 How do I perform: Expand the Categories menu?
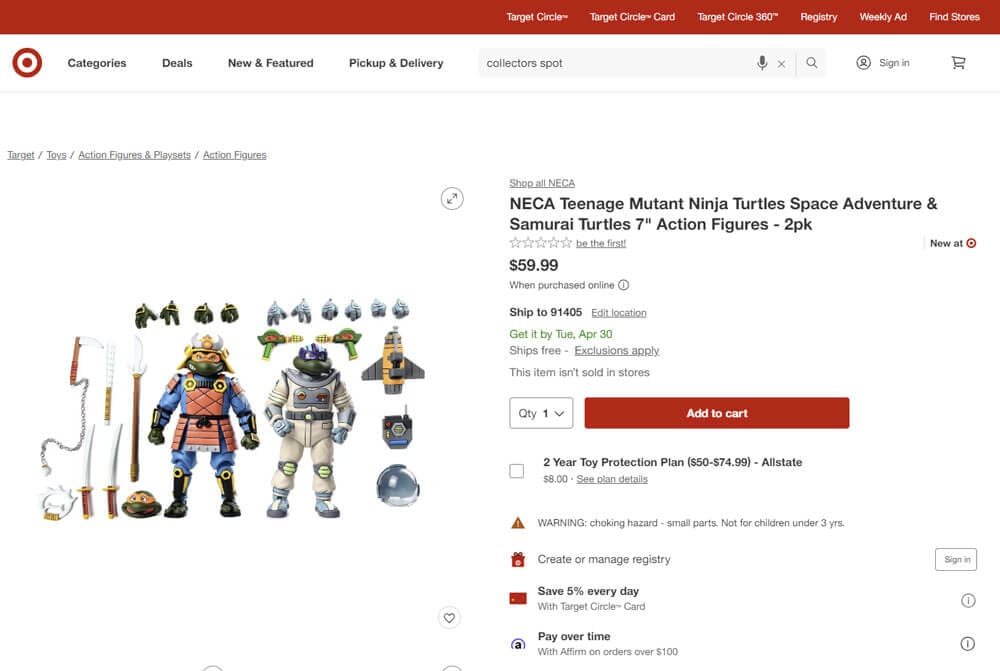point(96,62)
